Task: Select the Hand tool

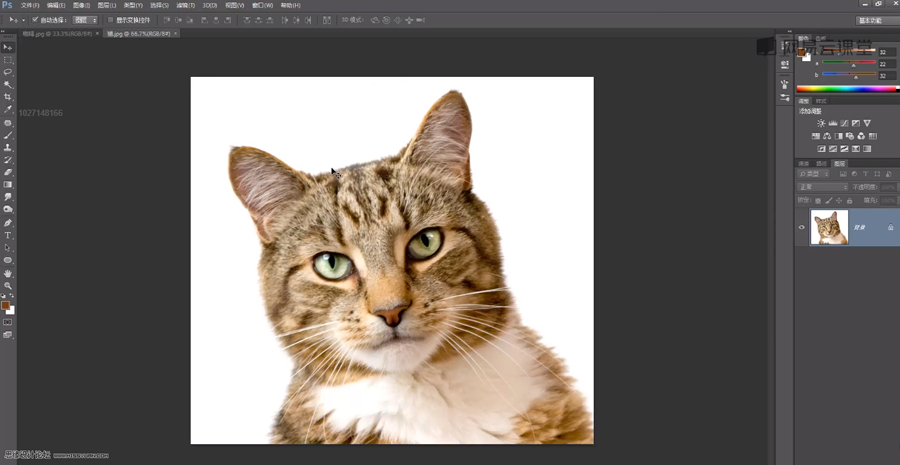Action: pyautogui.click(x=8, y=273)
